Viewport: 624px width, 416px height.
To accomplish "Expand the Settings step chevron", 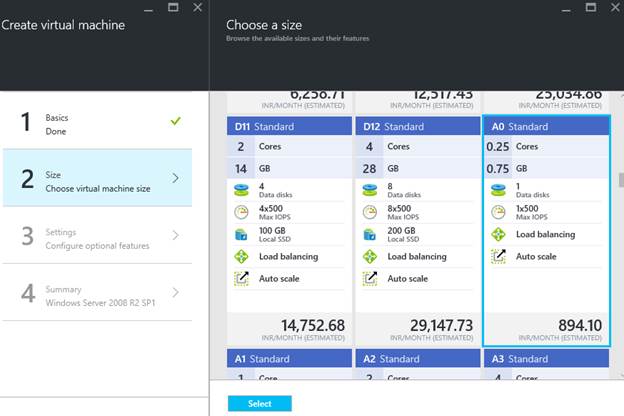I will pos(176,235).
